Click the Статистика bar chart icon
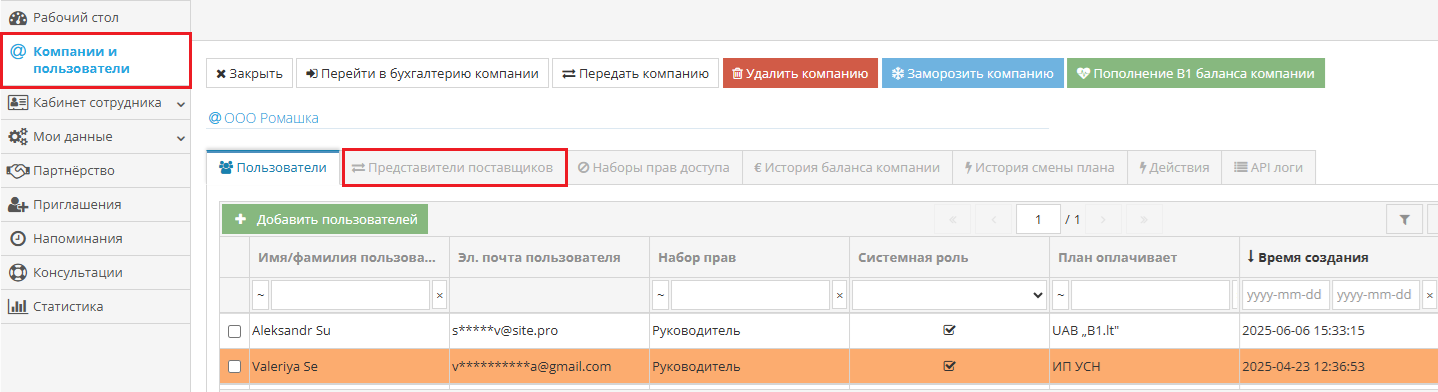 (18, 306)
